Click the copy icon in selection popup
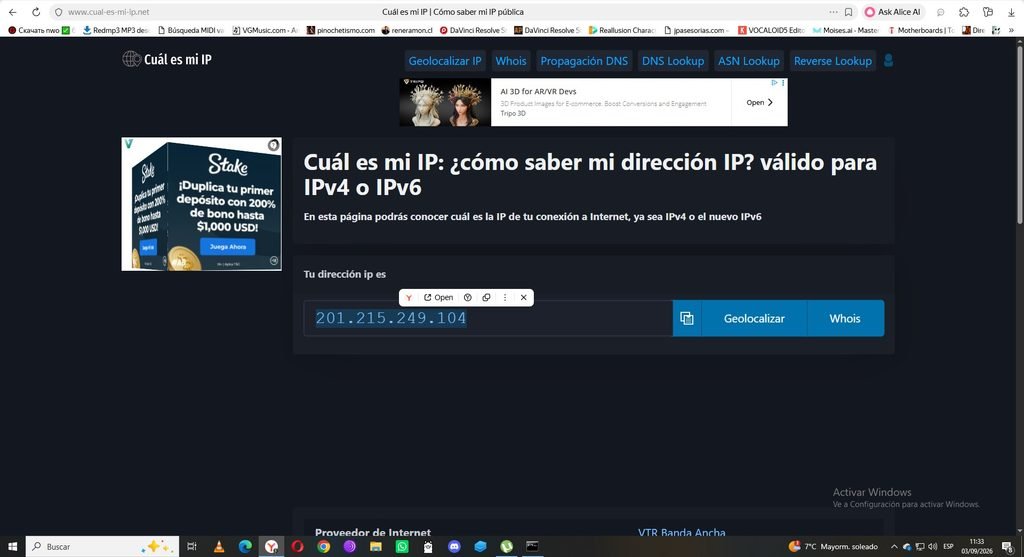1024x557 pixels. tap(486, 297)
